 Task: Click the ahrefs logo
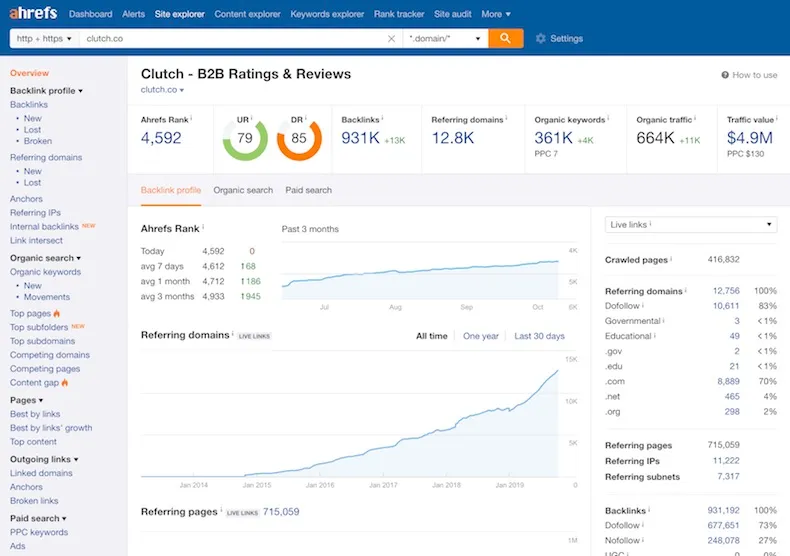click(33, 13)
